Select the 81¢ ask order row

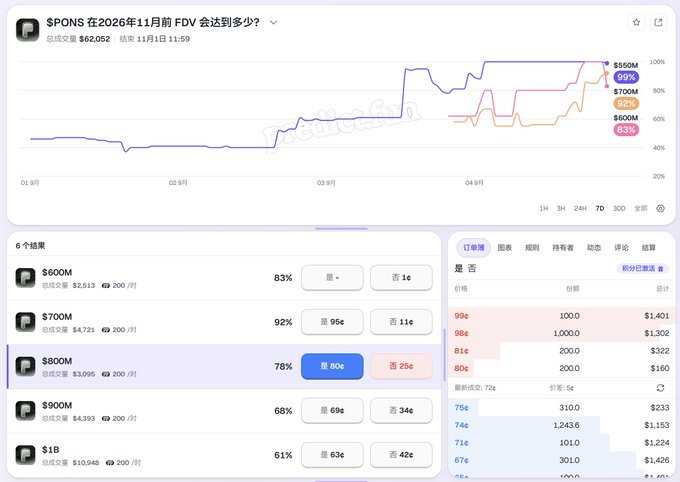click(562, 351)
